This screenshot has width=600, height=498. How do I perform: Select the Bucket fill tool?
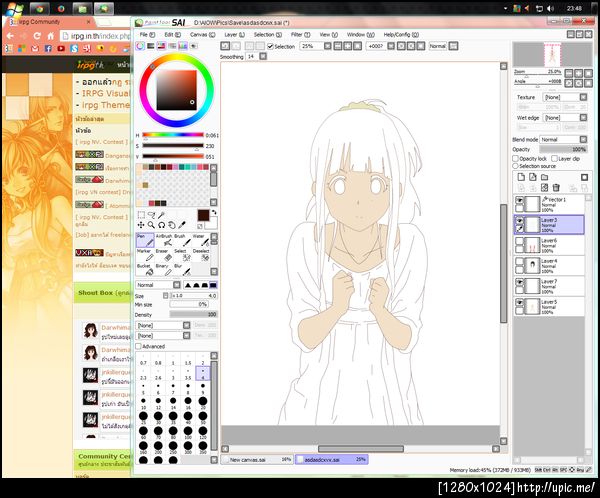pos(145,269)
